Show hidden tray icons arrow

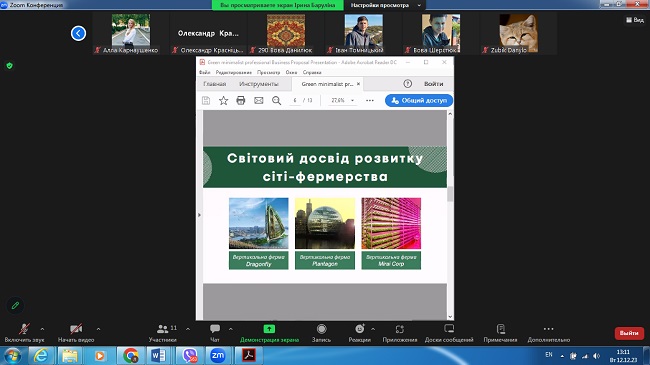tap(562, 356)
